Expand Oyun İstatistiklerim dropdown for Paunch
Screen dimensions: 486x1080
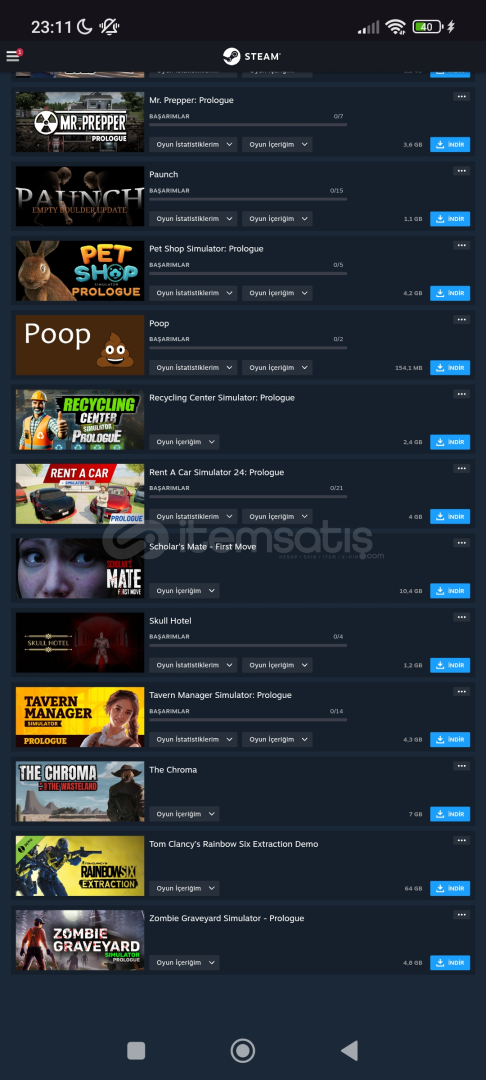(x=193, y=219)
